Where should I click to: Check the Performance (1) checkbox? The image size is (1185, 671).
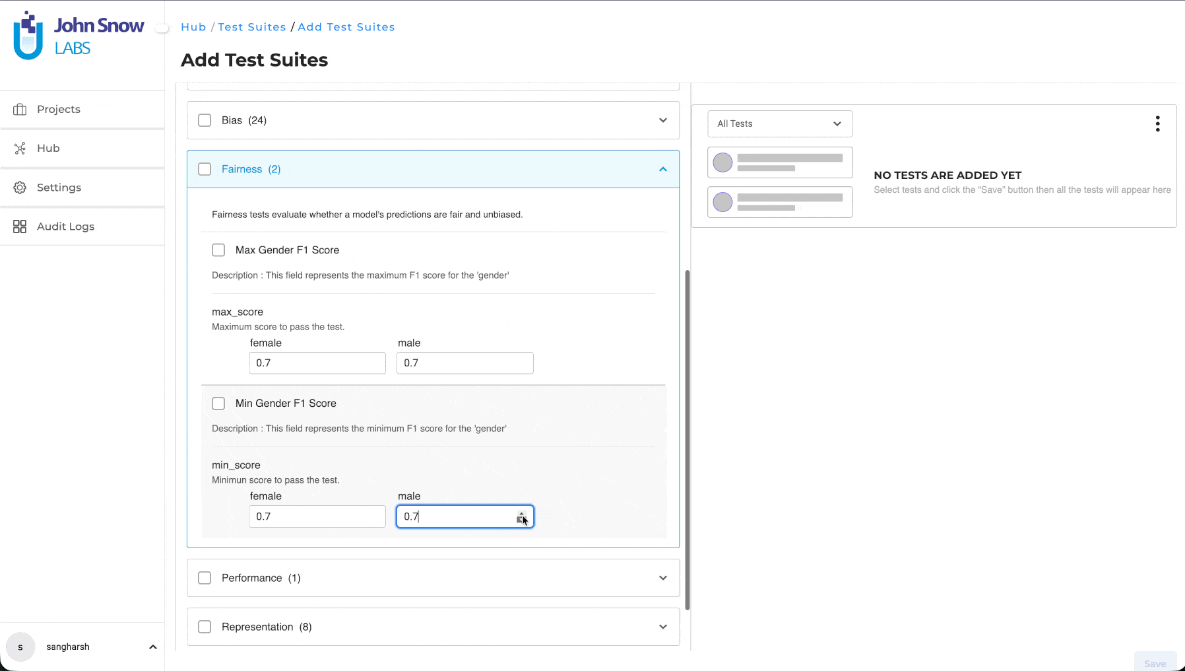pos(205,578)
